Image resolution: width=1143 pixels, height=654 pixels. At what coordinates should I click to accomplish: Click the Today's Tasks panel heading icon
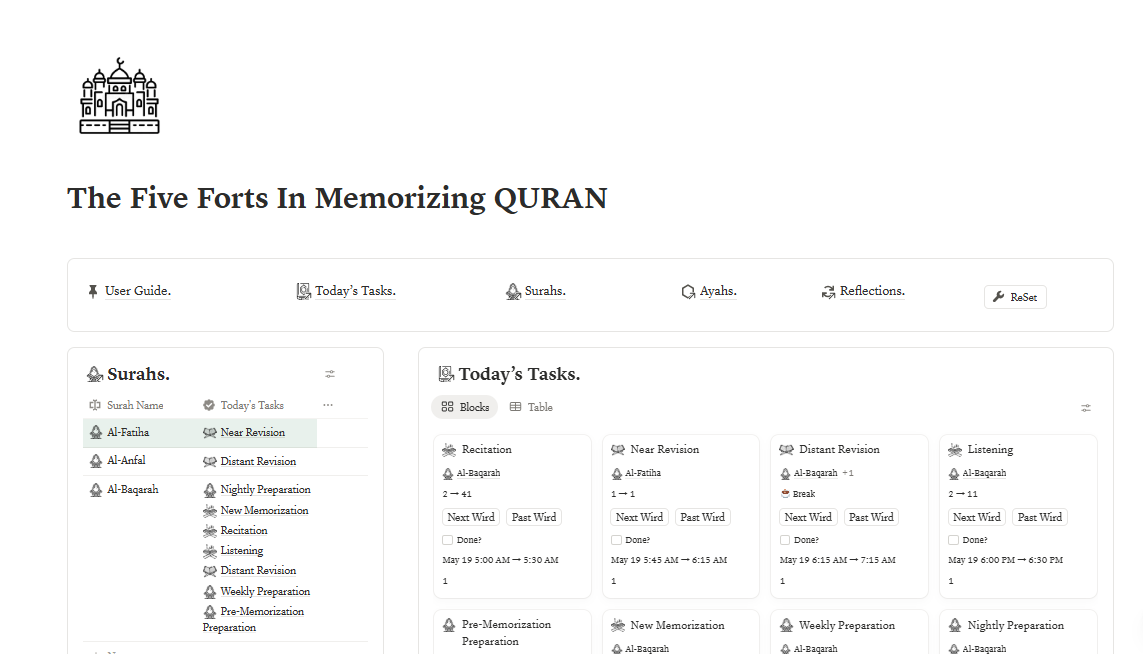coord(446,374)
